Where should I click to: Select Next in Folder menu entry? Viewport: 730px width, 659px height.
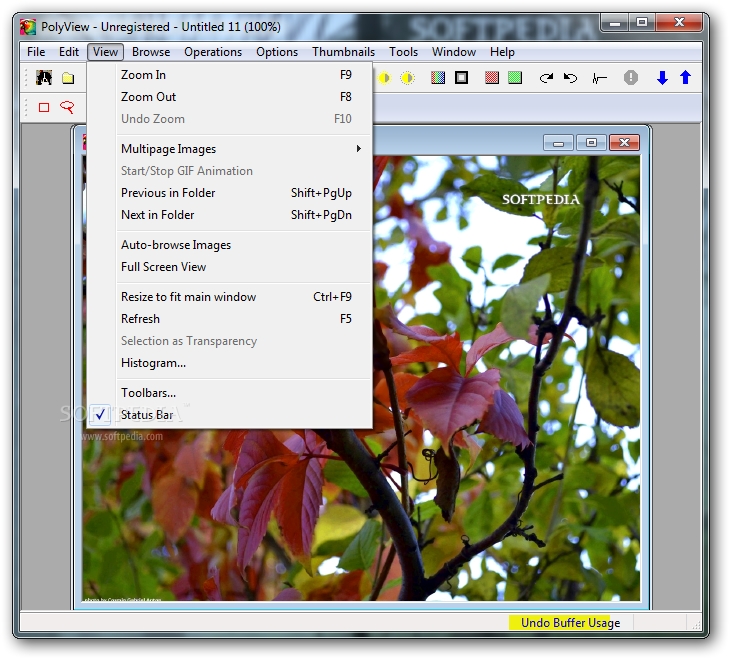[x=230, y=215]
